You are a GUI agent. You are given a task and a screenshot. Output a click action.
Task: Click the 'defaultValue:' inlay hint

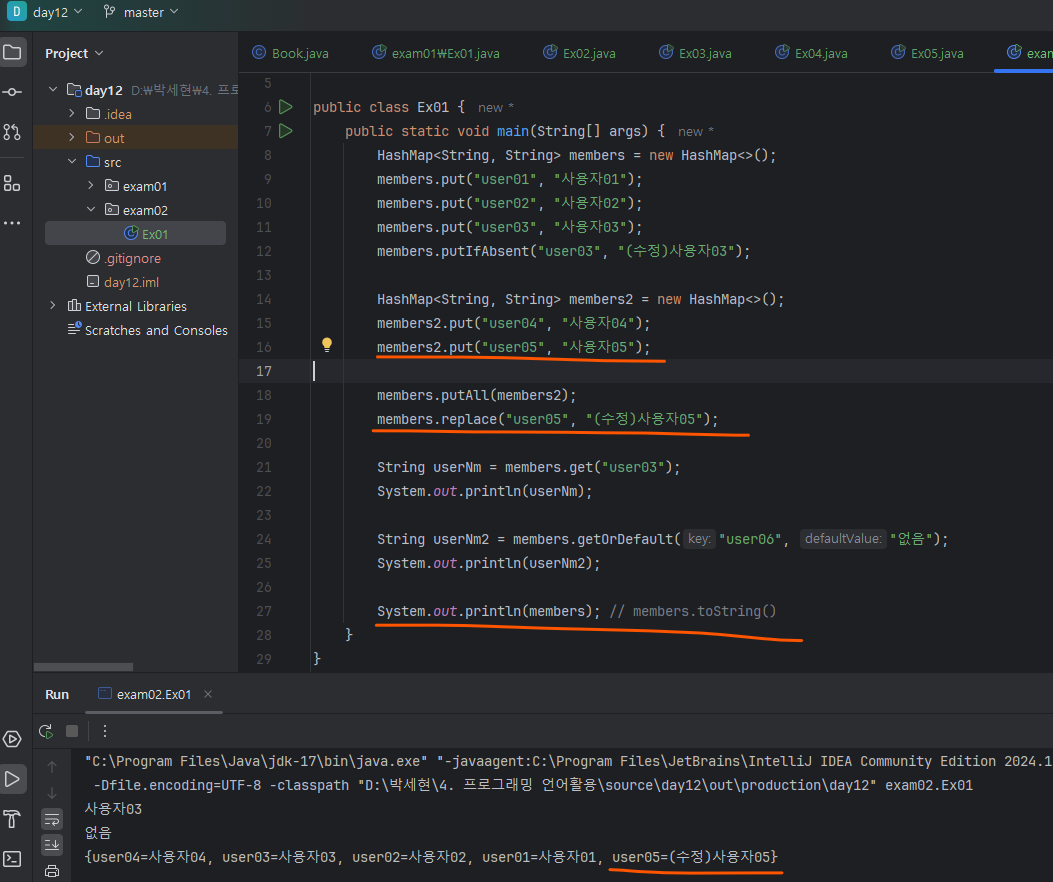(x=843, y=539)
